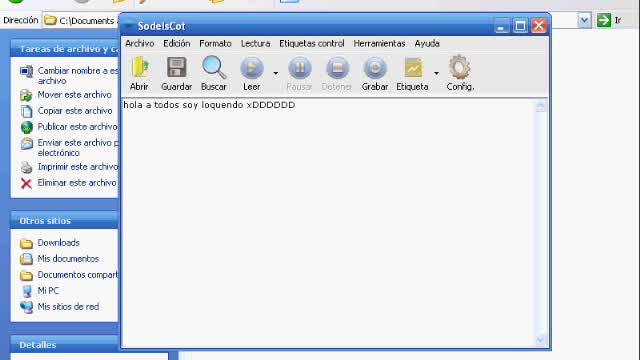Viewport: 640px width, 360px height.
Task: Open Documentos compartidos link
Action: click(x=78, y=275)
